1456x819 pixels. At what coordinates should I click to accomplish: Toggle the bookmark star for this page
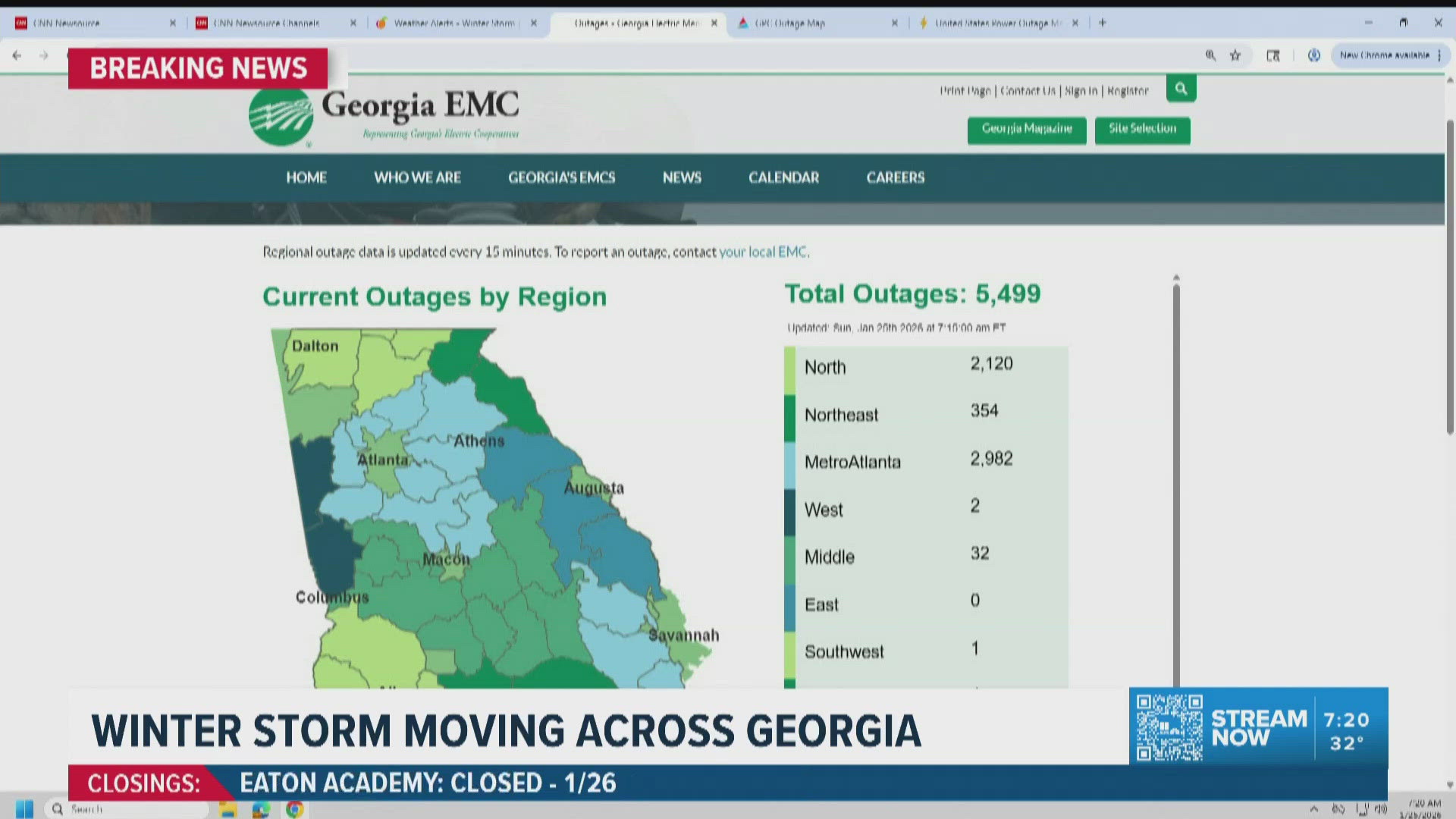pyautogui.click(x=1235, y=55)
